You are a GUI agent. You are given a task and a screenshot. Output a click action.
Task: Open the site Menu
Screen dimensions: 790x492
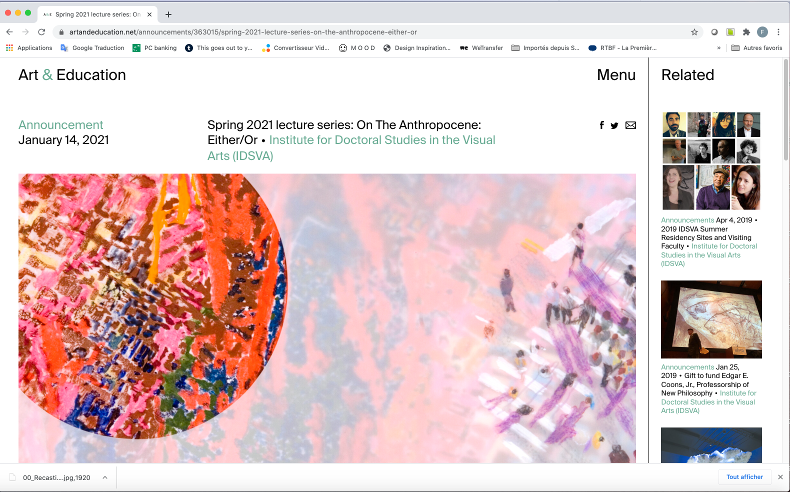point(616,75)
